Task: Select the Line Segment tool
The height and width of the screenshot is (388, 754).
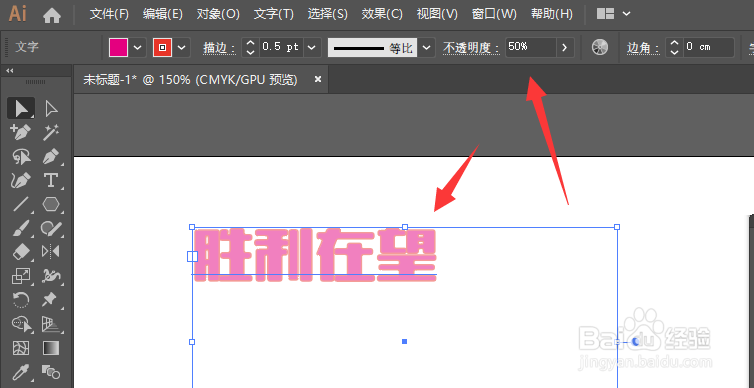Action: pos(21,204)
